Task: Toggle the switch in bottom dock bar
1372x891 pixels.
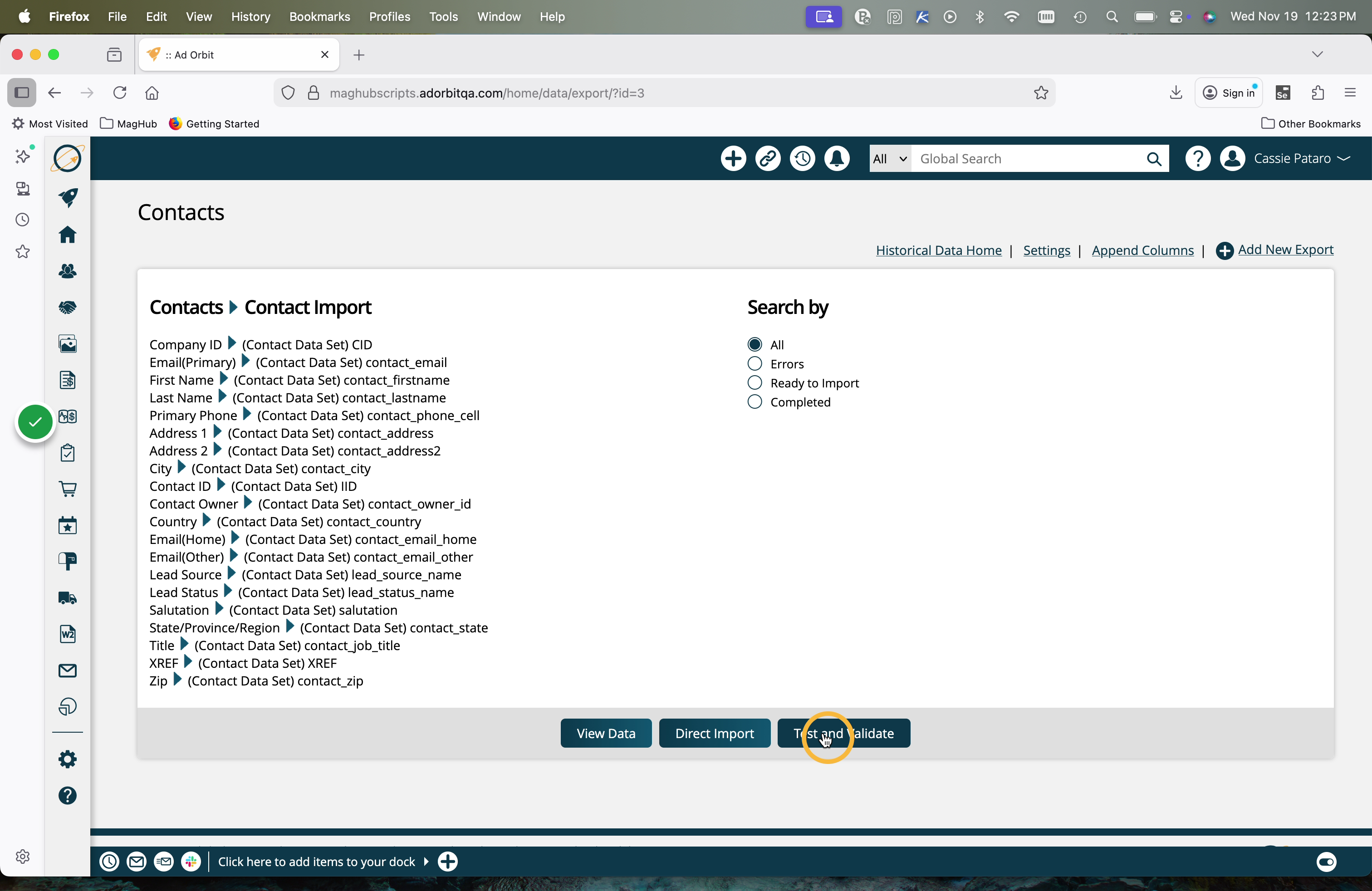Action: [x=1326, y=861]
